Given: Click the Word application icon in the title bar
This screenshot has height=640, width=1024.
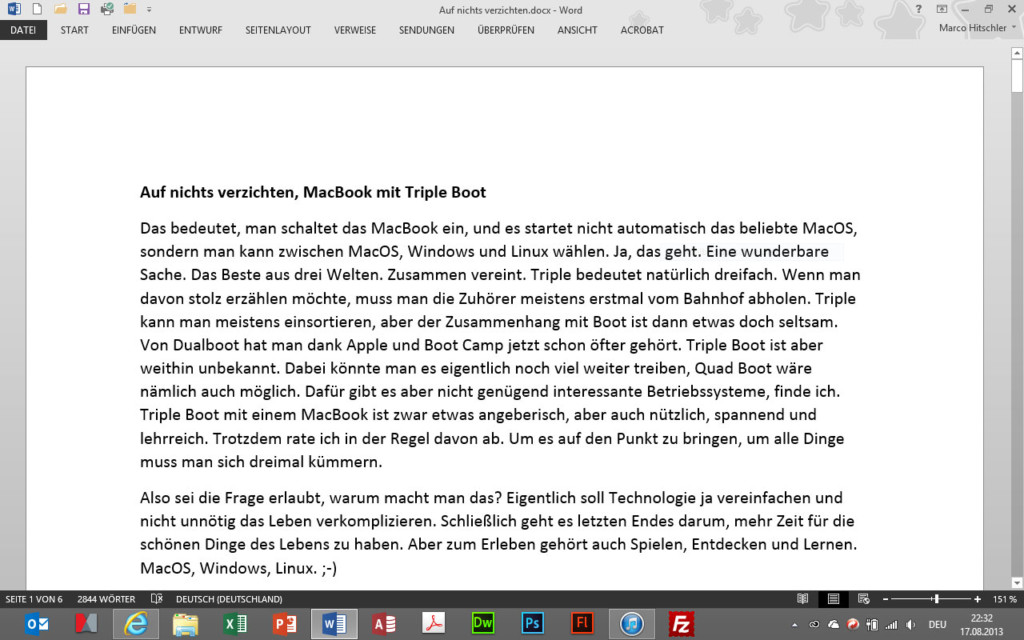Looking at the screenshot, I should [14, 9].
